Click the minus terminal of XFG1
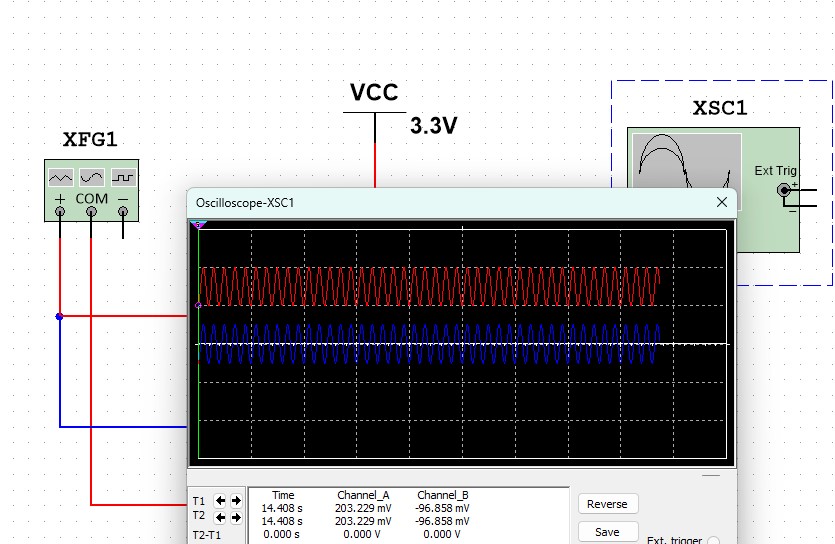The width and height of the screenshot is (835, 544). pos(123,212)
